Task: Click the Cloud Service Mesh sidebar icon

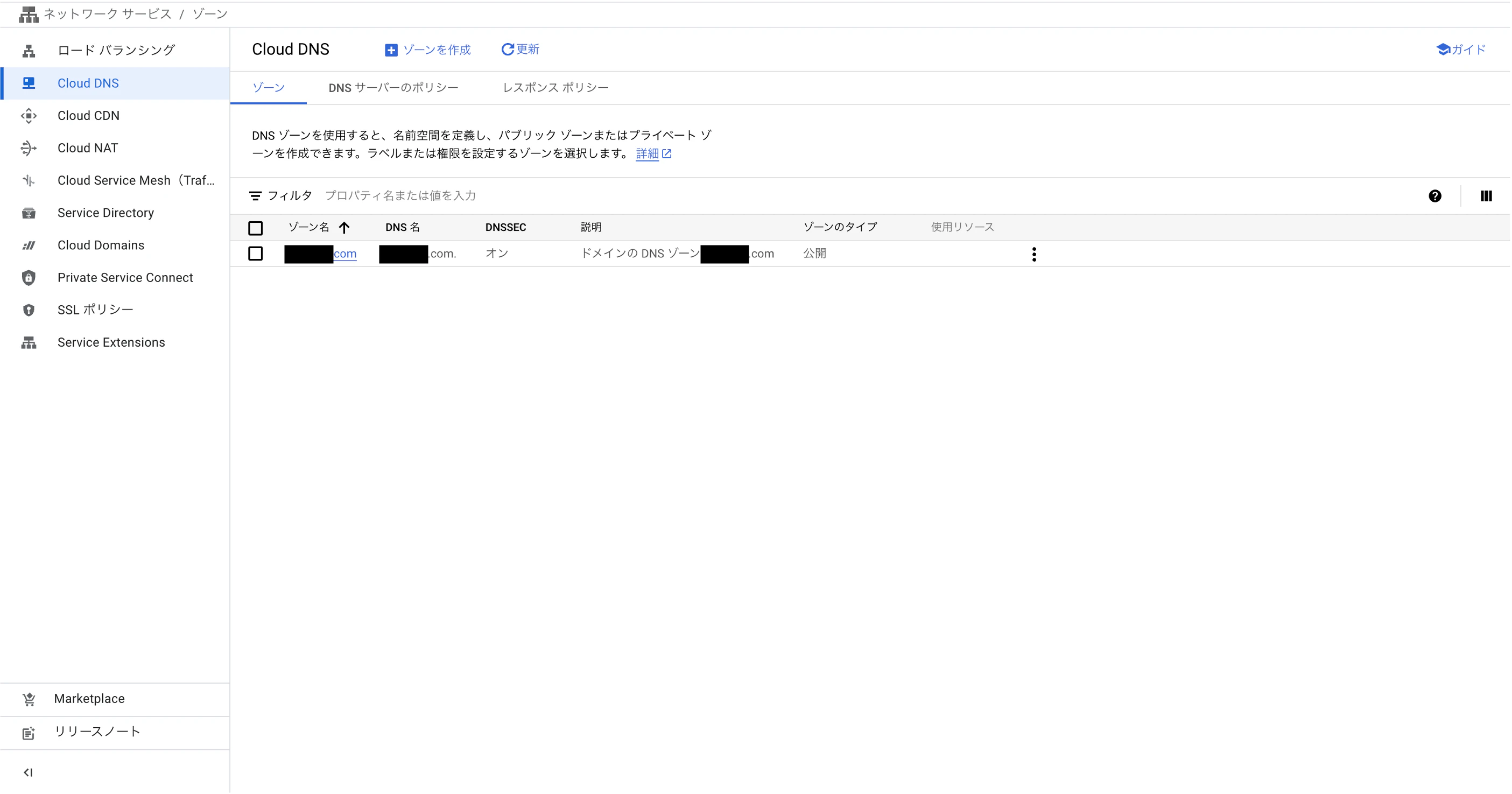Action: point(29,181)
